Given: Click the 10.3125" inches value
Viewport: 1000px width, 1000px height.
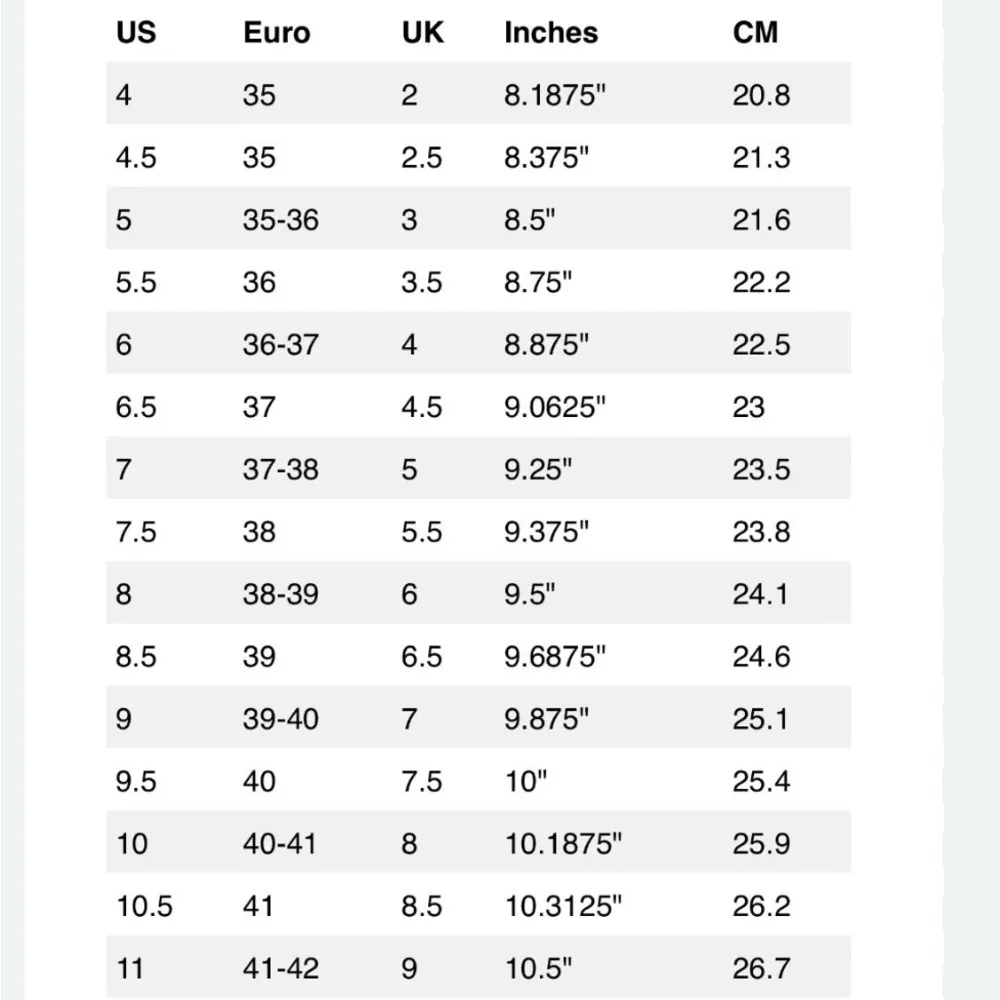Looking at the screenshot, I should 563,906.
